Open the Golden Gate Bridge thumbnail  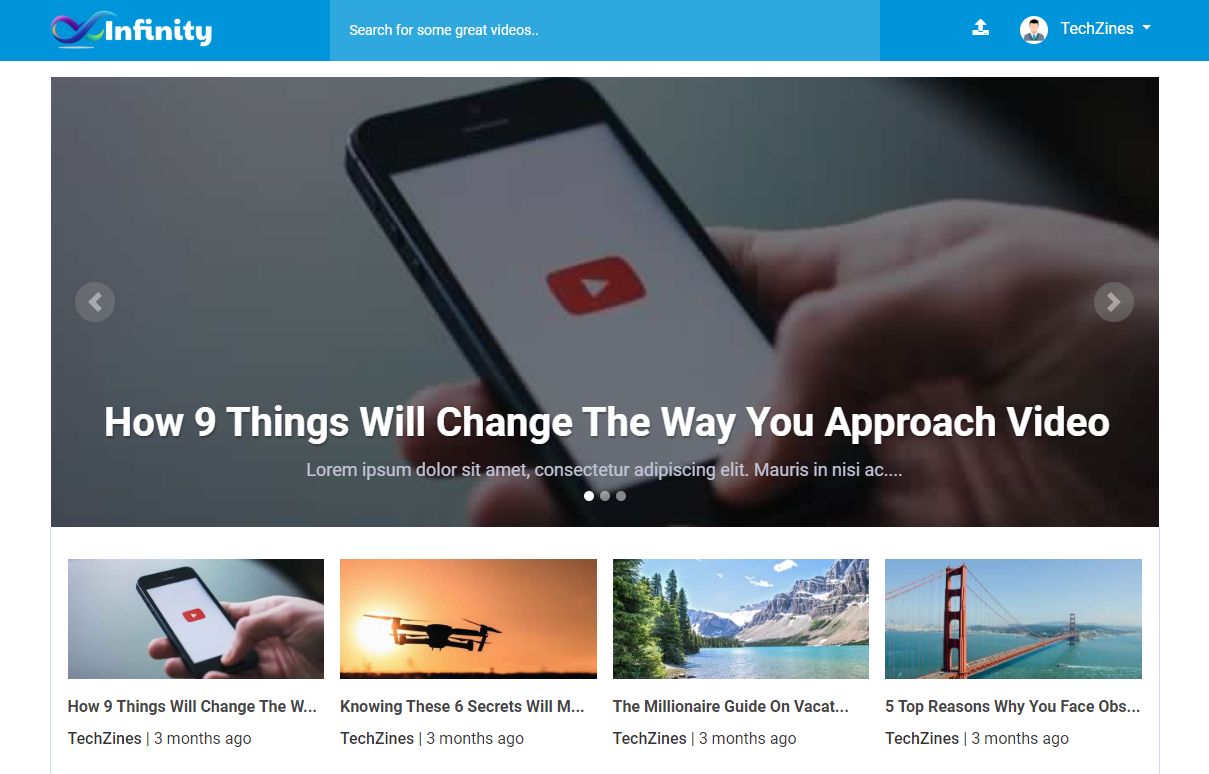(1013, 619)
